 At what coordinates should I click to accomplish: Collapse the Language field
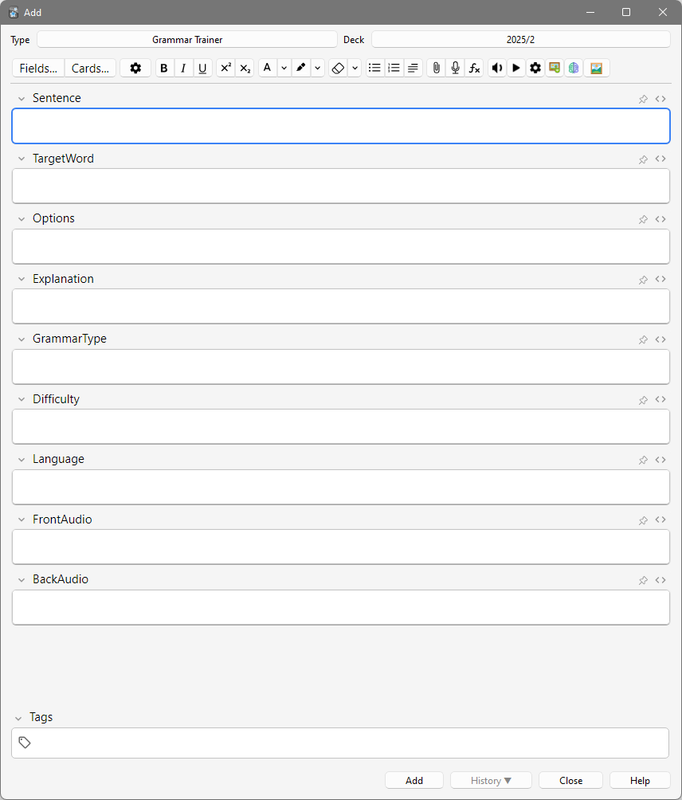pos(21,460)
